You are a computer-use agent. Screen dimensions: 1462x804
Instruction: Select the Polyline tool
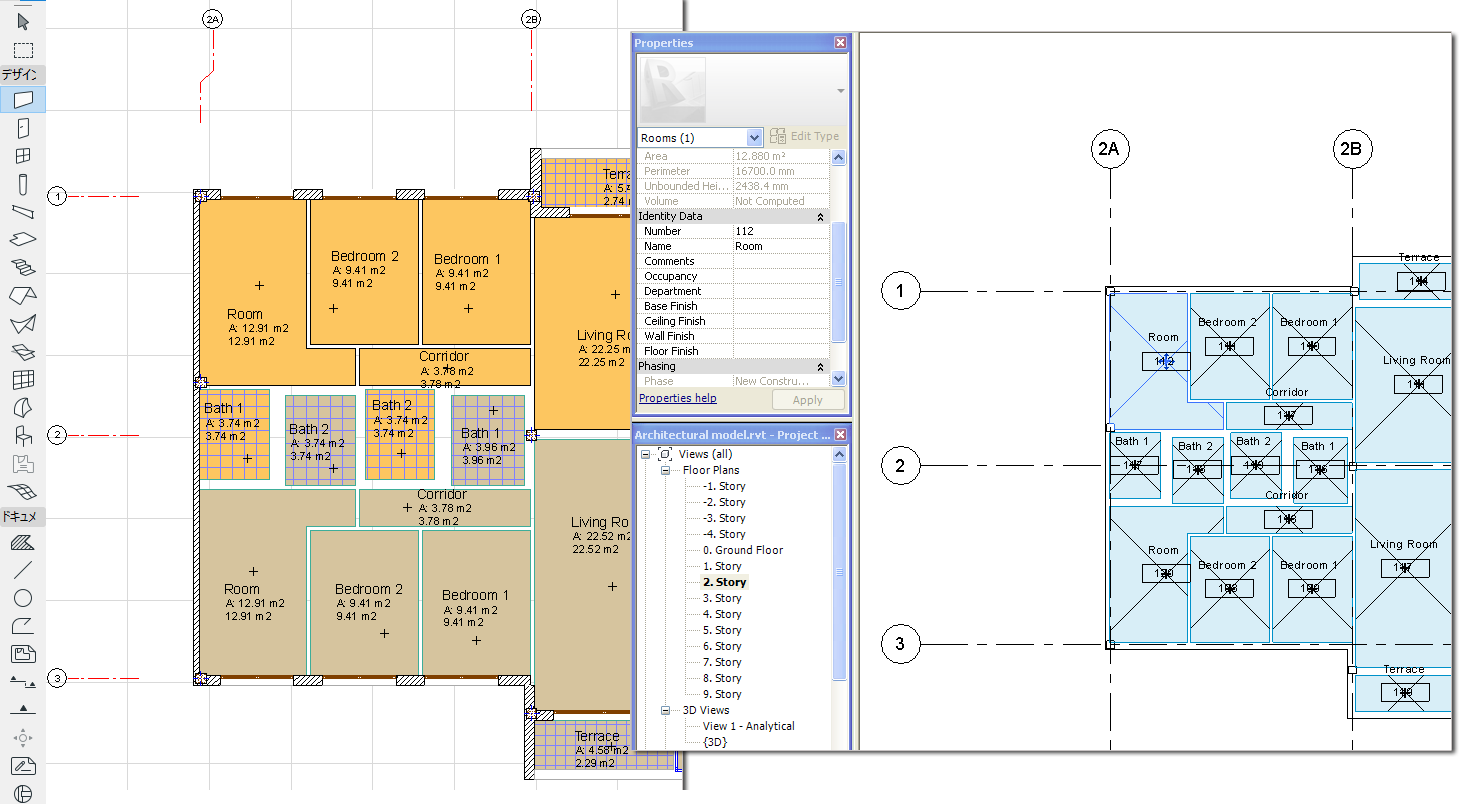[x=23, y=627]
